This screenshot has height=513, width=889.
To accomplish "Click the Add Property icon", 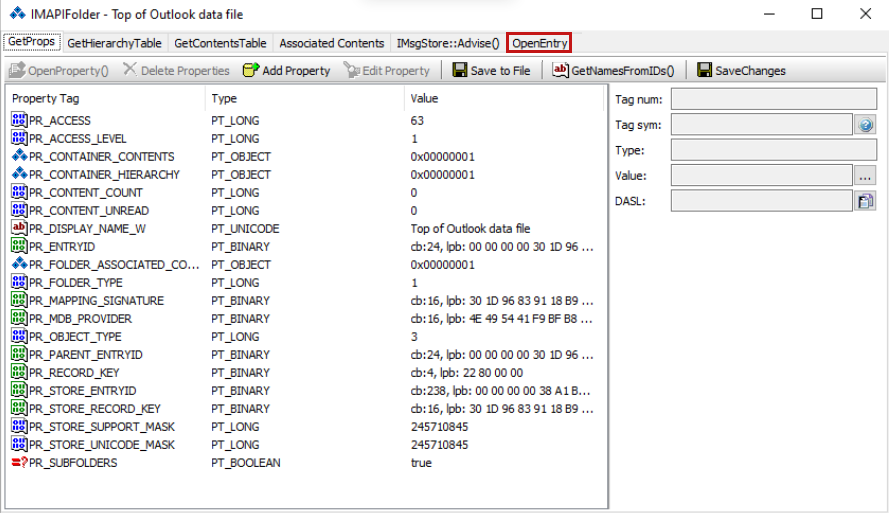I will [251, 70].
